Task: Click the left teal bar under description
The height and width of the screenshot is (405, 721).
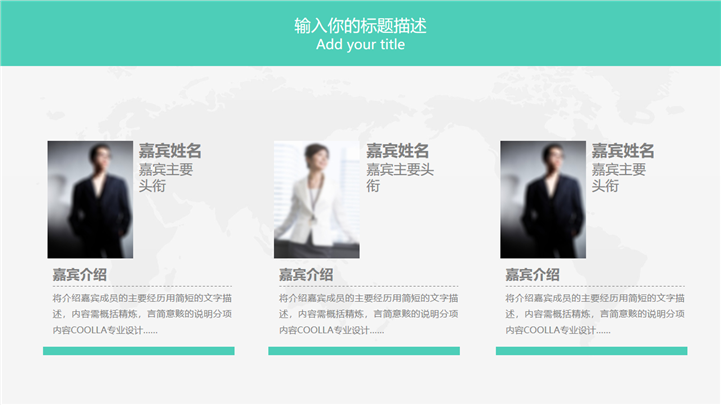Action: [139, 351]
